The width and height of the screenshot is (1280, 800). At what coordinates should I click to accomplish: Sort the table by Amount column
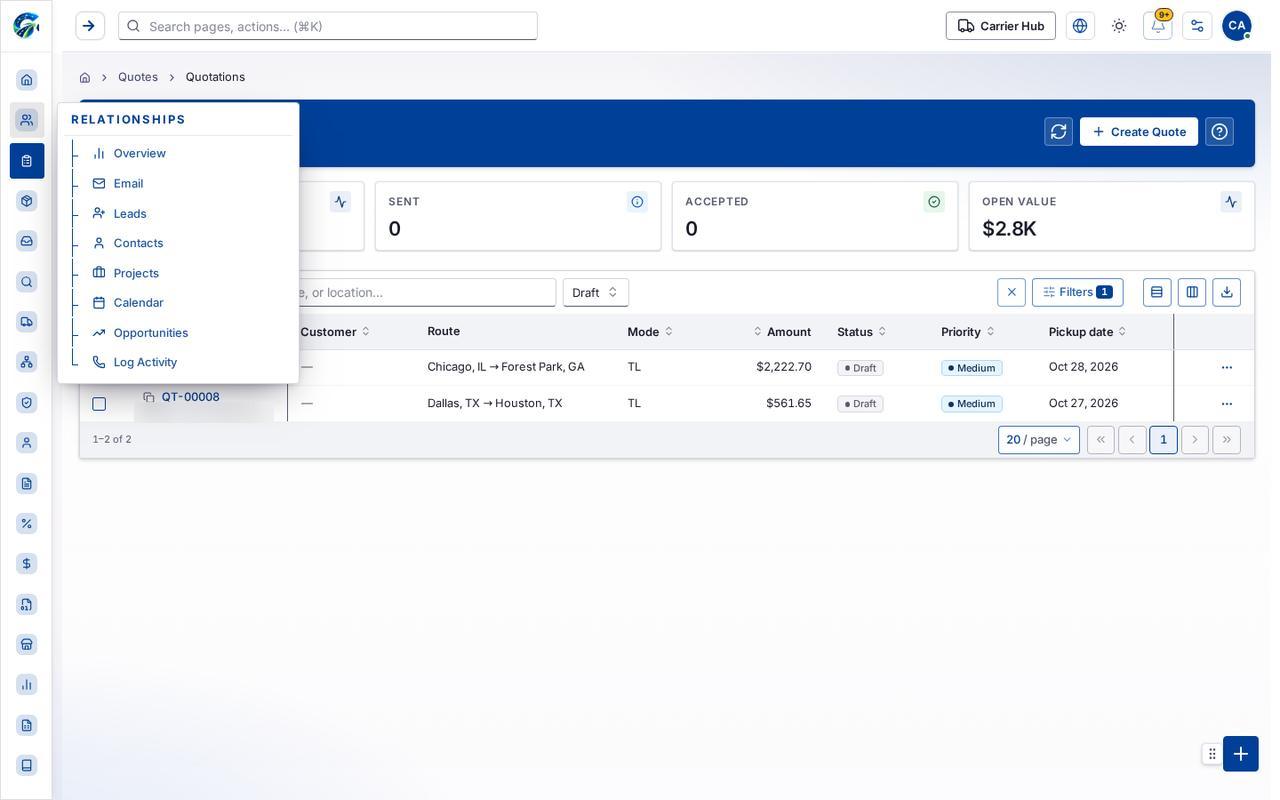tap(782, 332)
